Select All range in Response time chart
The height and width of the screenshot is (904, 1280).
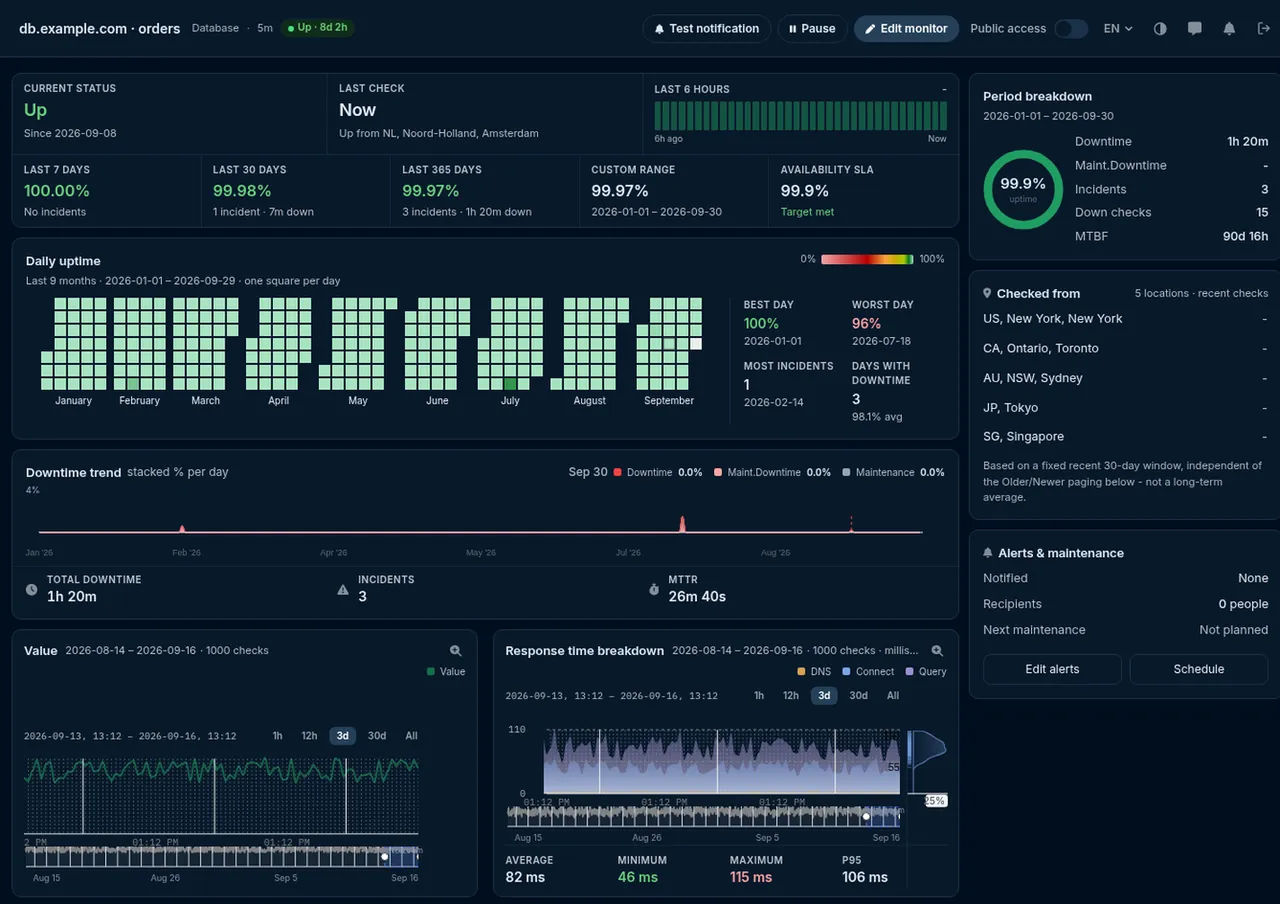click(893, 696)
